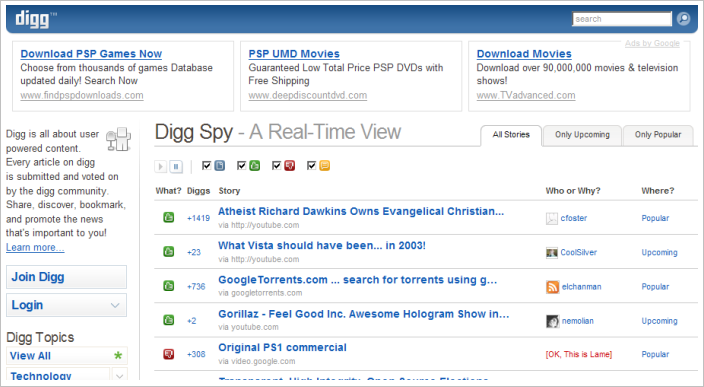
Task: Click the green asterisk beside View All
Action: pyautogui.click(x=118, y=356)
